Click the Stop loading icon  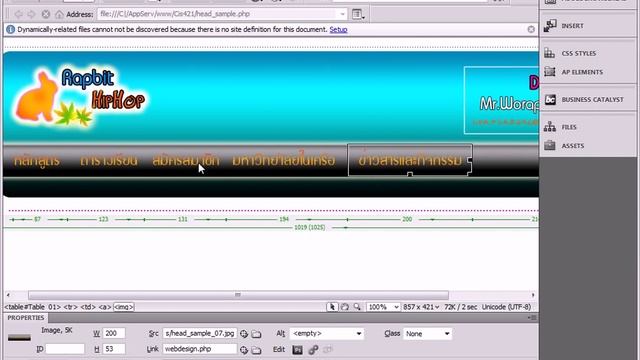point(46,14)
